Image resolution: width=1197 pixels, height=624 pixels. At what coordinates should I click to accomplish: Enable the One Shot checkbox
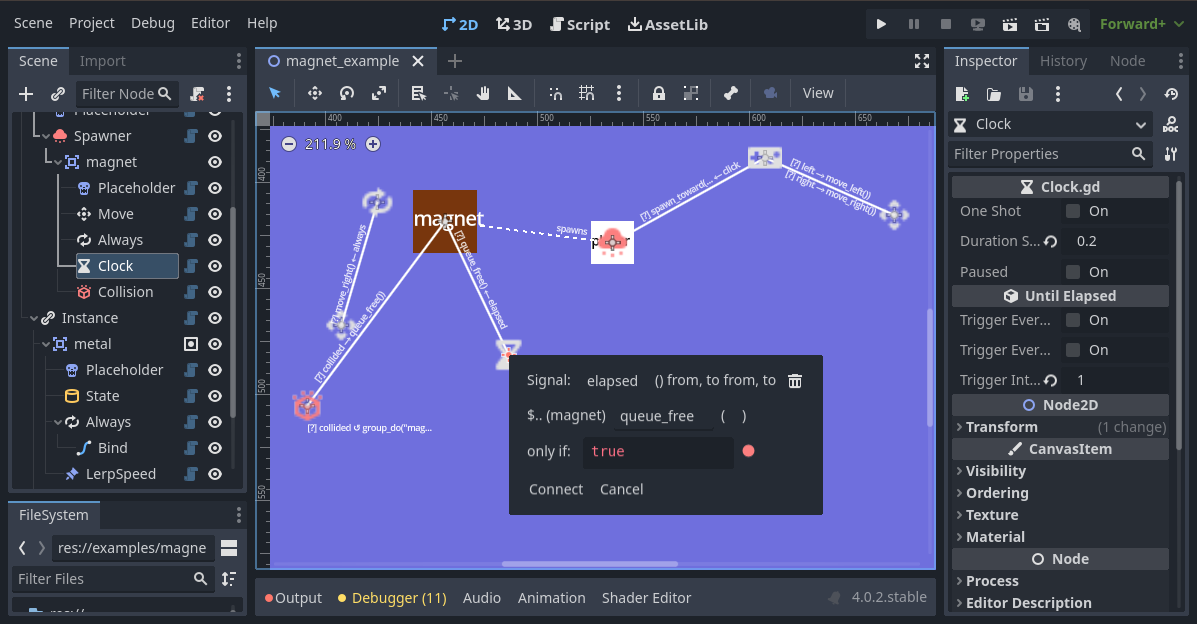pyautogui.click(x=1073, y=211)
